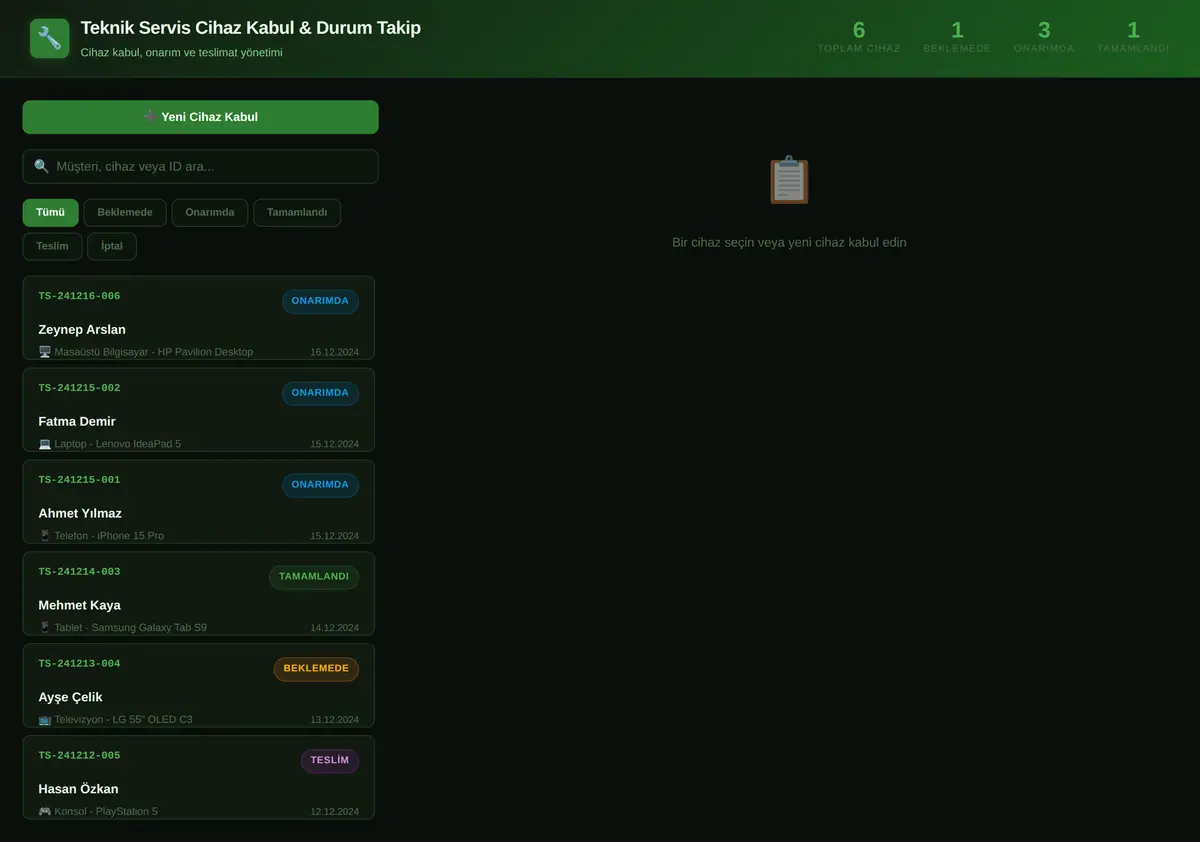The width and height of the screenshot is (1200, 842).
Task: Click the clipboard icon in empty panel
Action: 789,180
